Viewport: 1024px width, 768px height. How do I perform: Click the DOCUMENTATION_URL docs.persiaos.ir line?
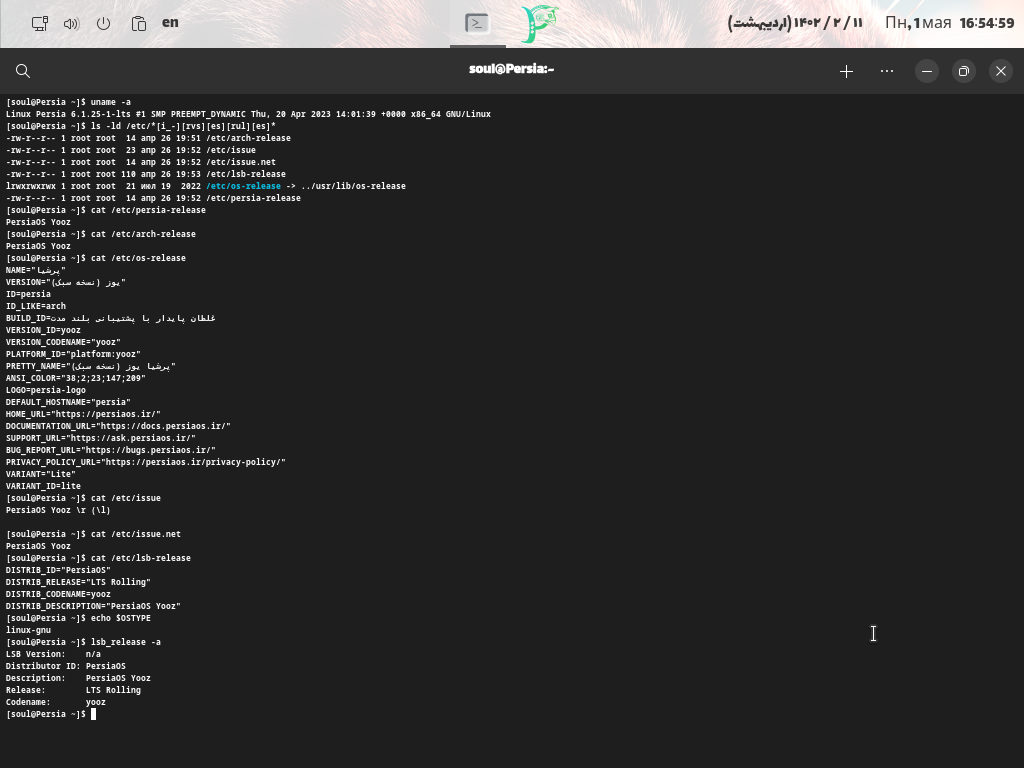[x=118, y=426]
